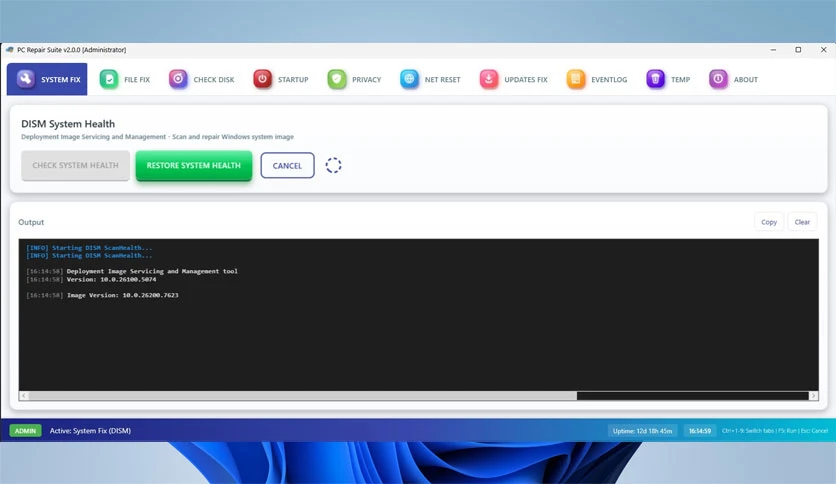The width and height of the screenshot is (836, 484).
Task: Click the ADMIN badge in status bar
Action: 25,431
